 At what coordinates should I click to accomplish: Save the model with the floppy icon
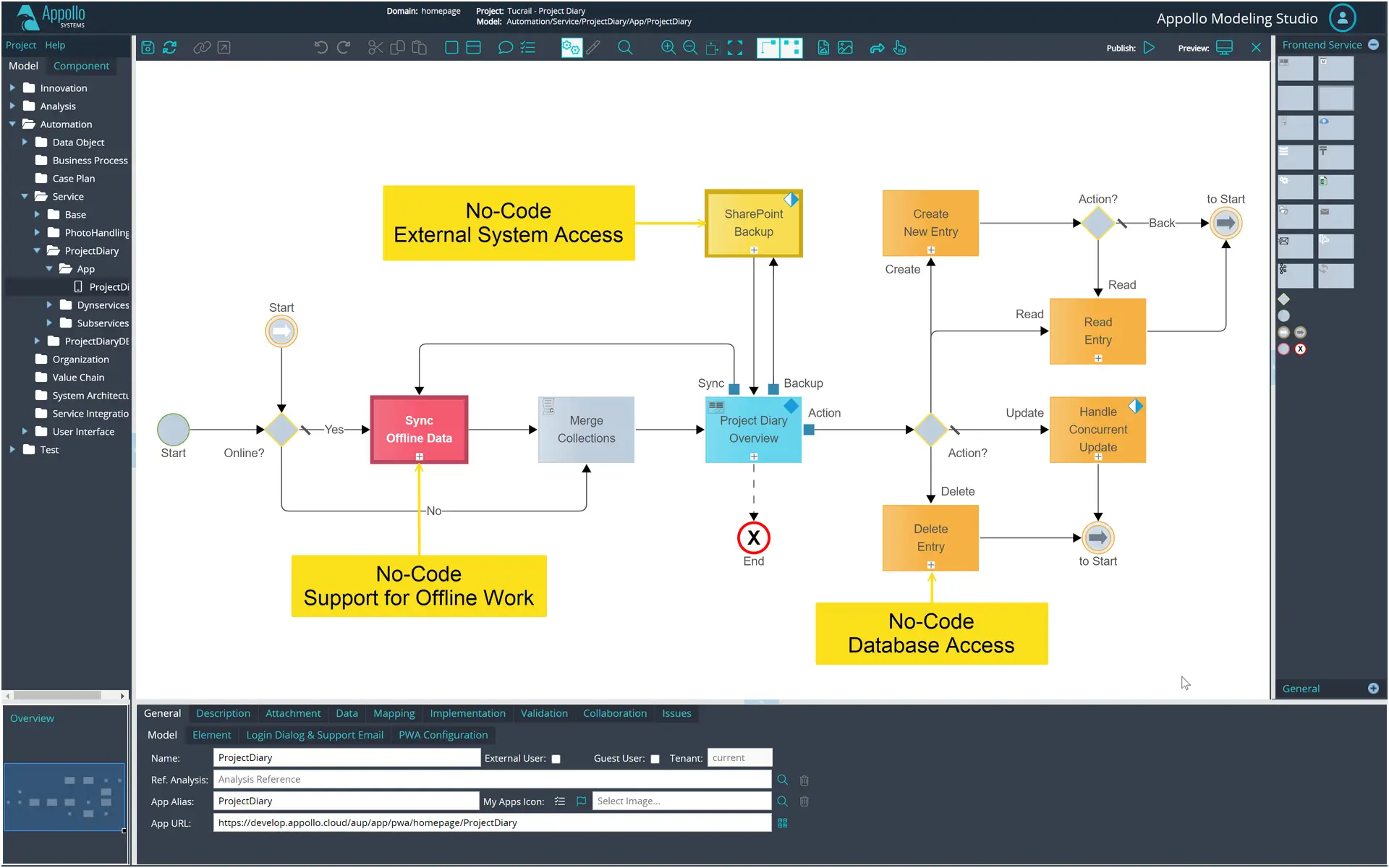(148, 48)
